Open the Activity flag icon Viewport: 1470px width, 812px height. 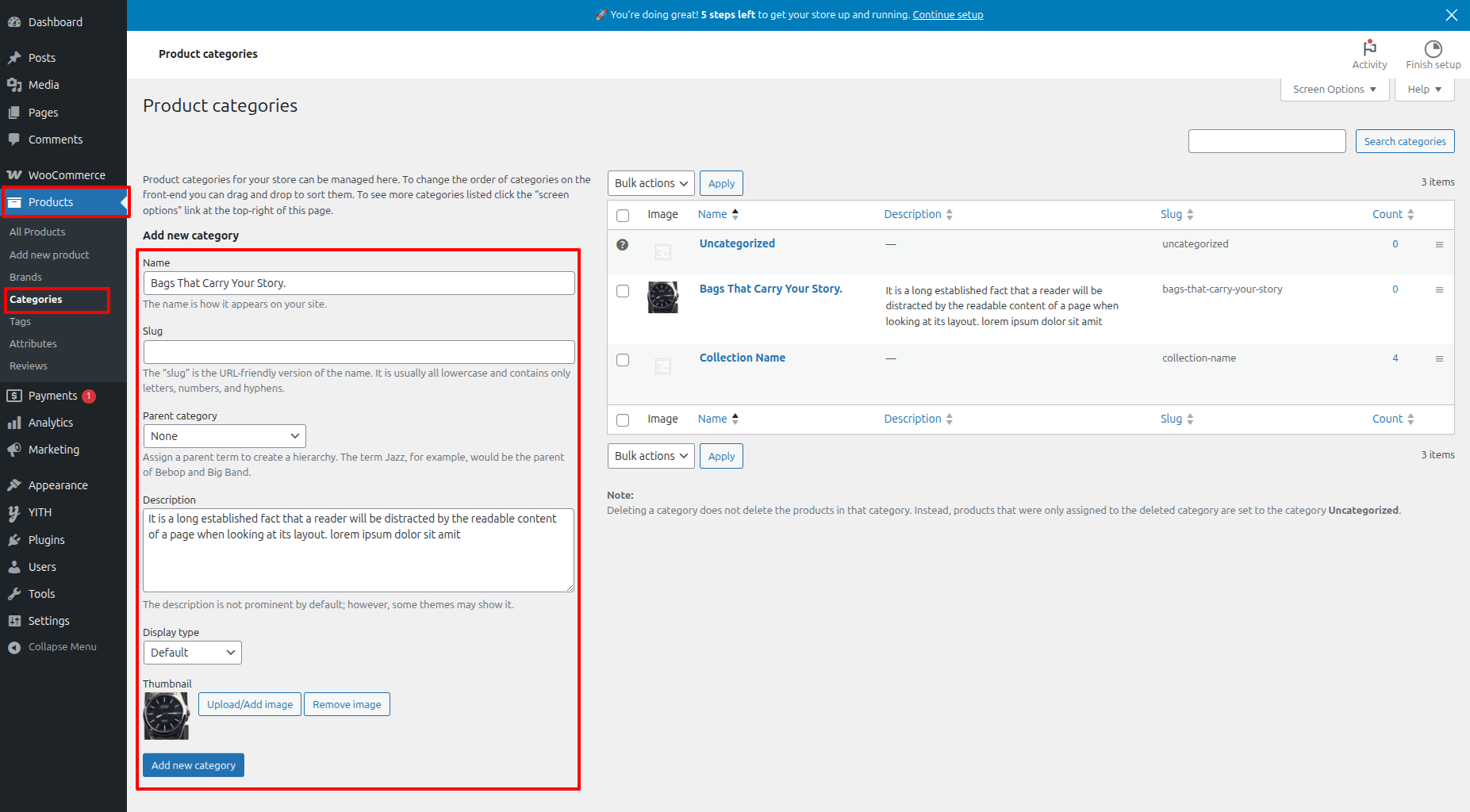(x=1369, y=48)
